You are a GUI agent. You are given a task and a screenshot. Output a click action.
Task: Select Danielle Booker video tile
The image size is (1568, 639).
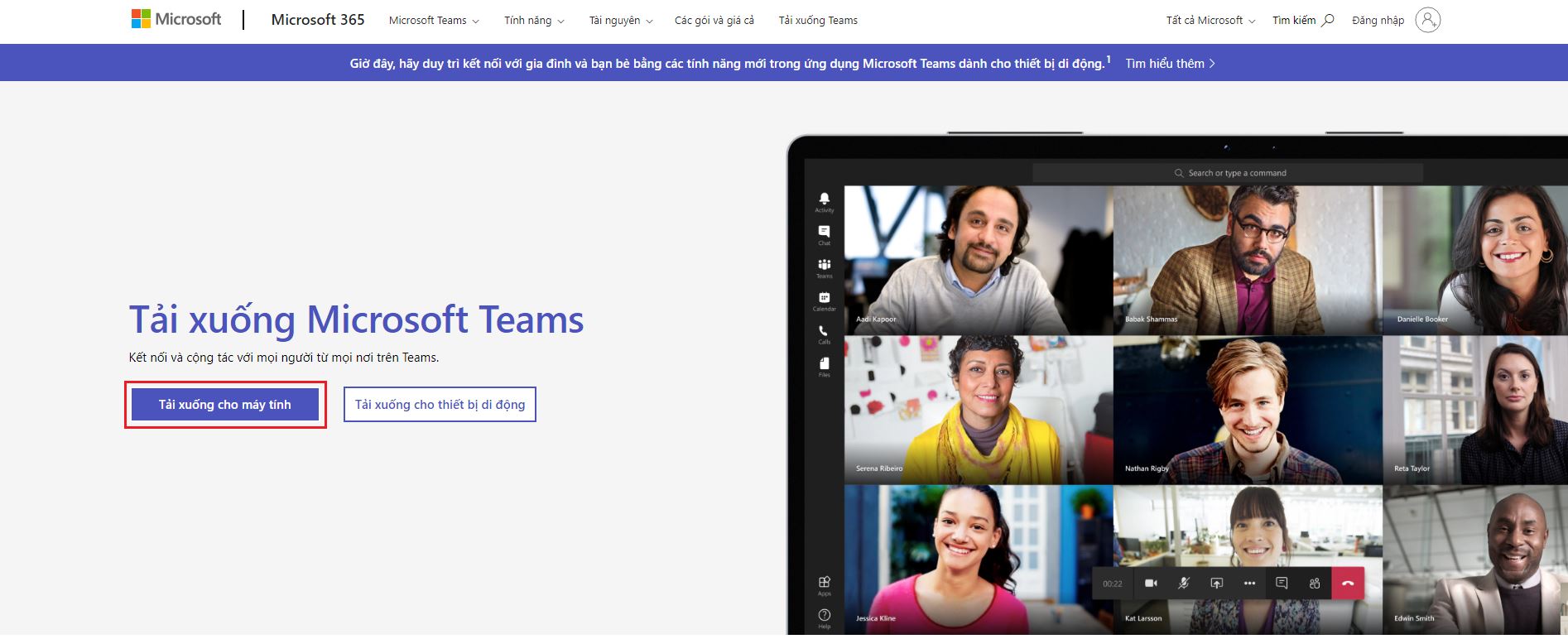pyautogui.click(x=1475, y=260)
